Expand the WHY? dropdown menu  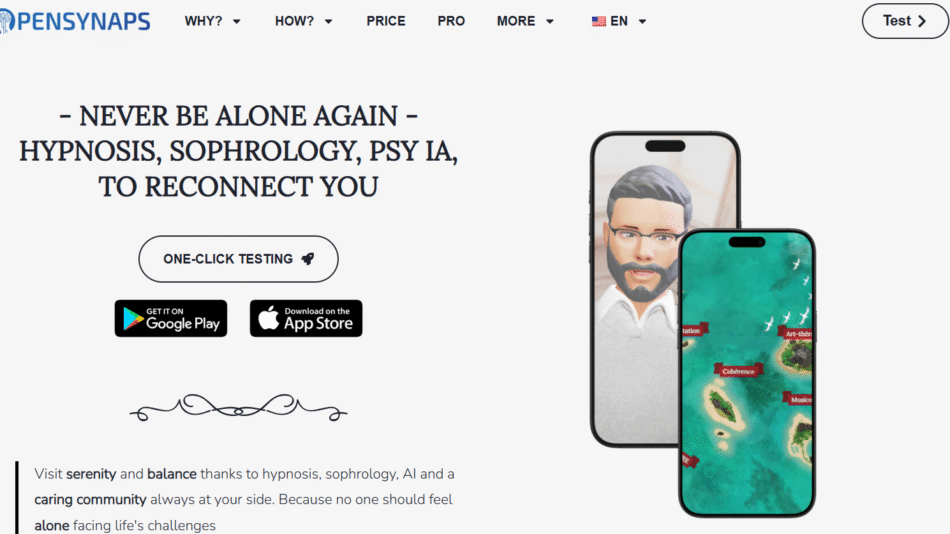213,21
